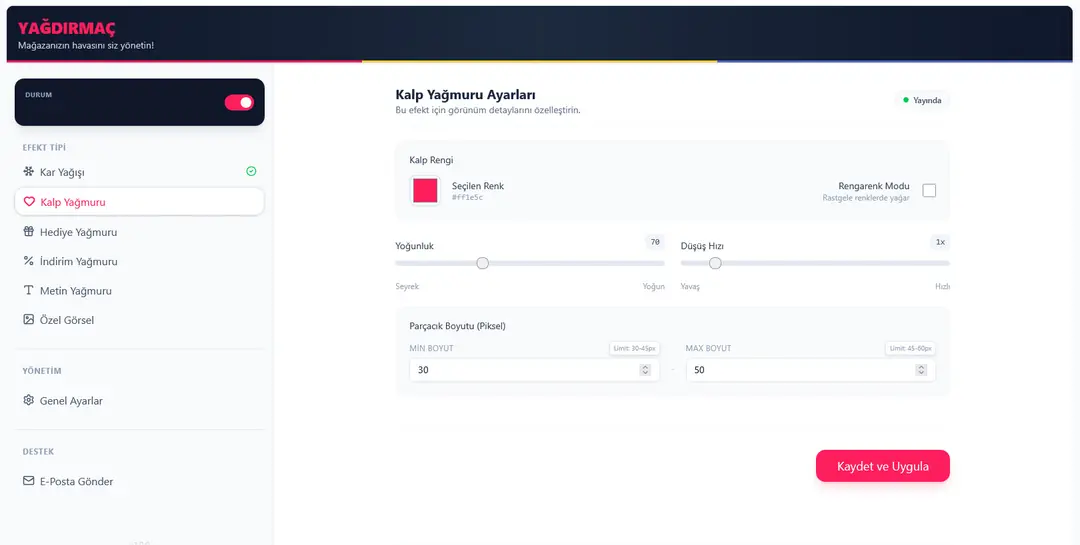Click the gear icon for Genel Ayarlar
The width and height of the screenshot is (1080, 545).
pyautogui.click(x=29, y=401)
